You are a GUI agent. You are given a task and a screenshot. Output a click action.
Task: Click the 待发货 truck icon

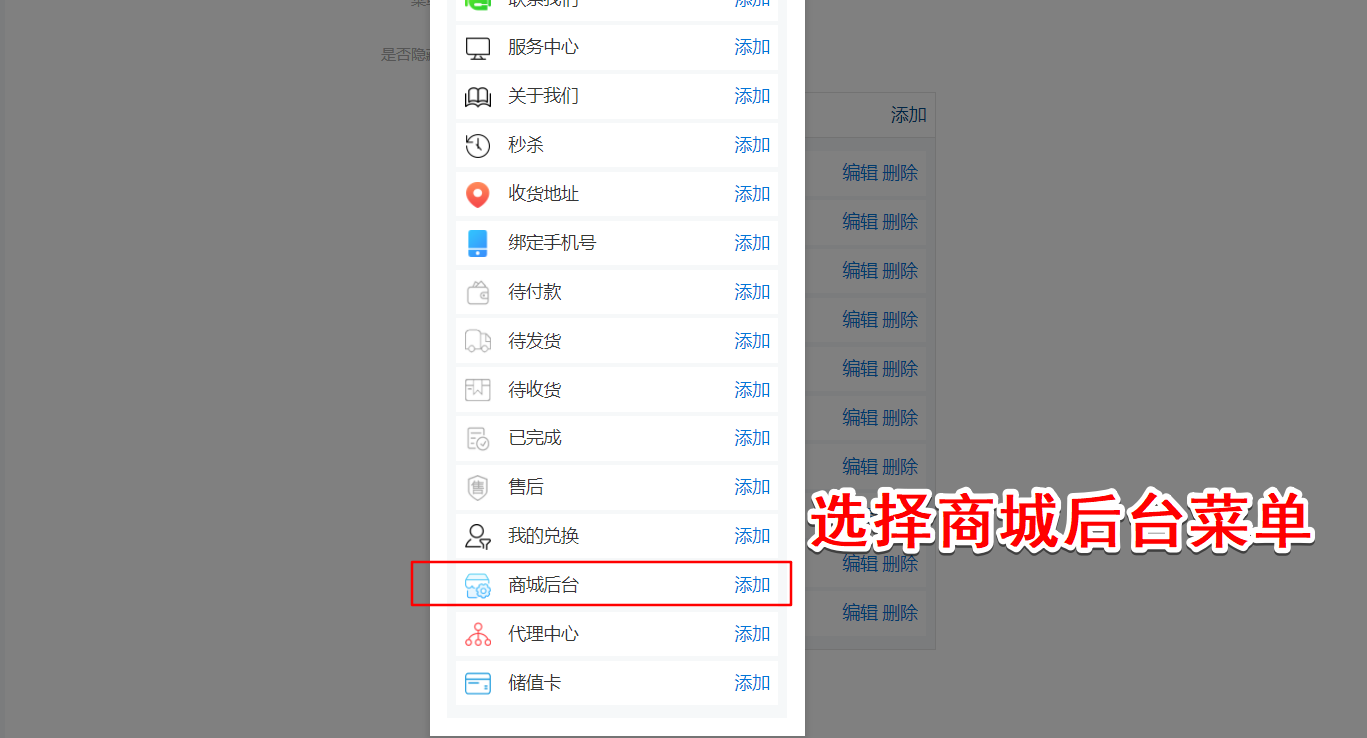478,341
